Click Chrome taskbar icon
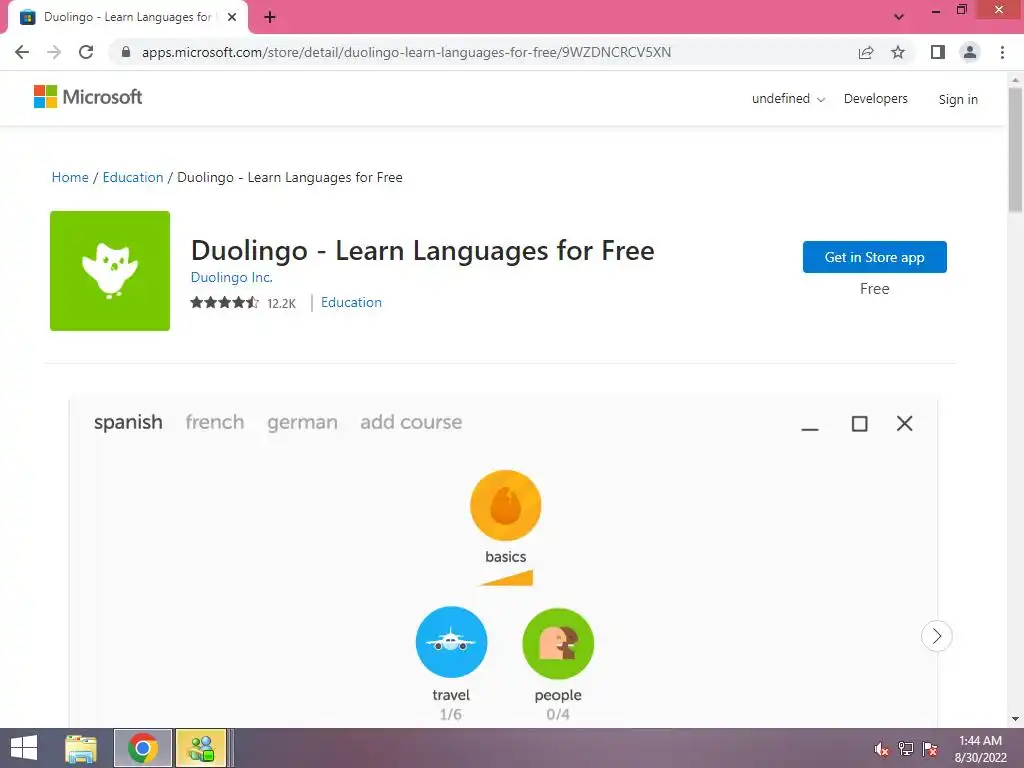Screen dimensions: 1024x768 [x=143, y=748]
